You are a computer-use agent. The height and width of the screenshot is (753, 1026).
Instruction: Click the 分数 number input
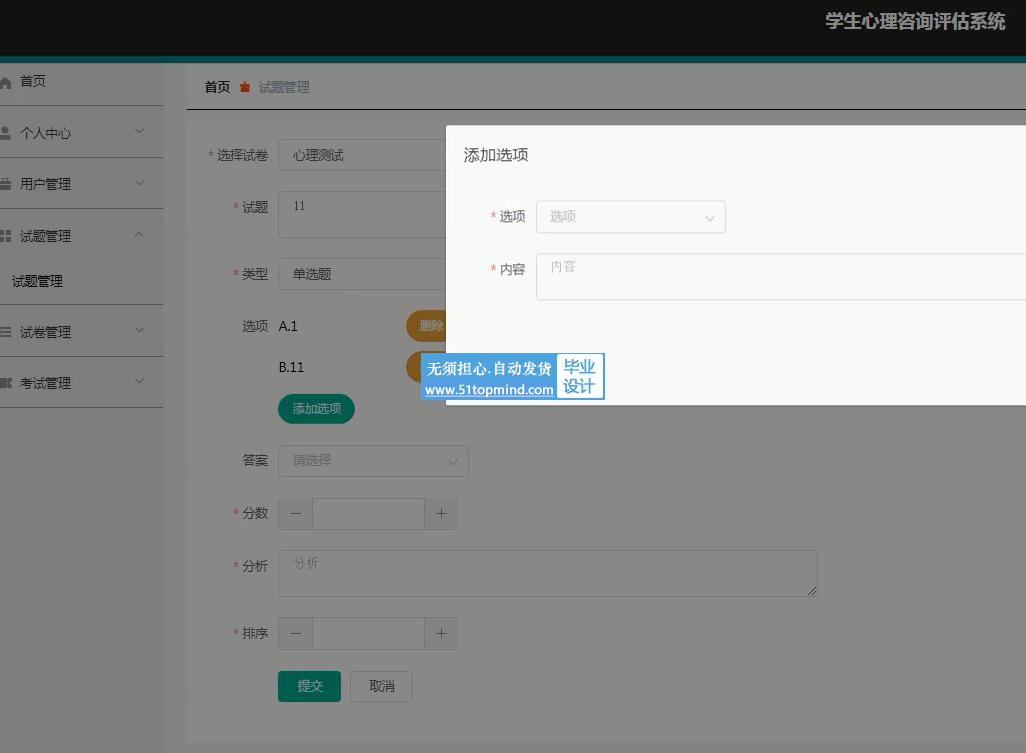click(x=368, y=514)
